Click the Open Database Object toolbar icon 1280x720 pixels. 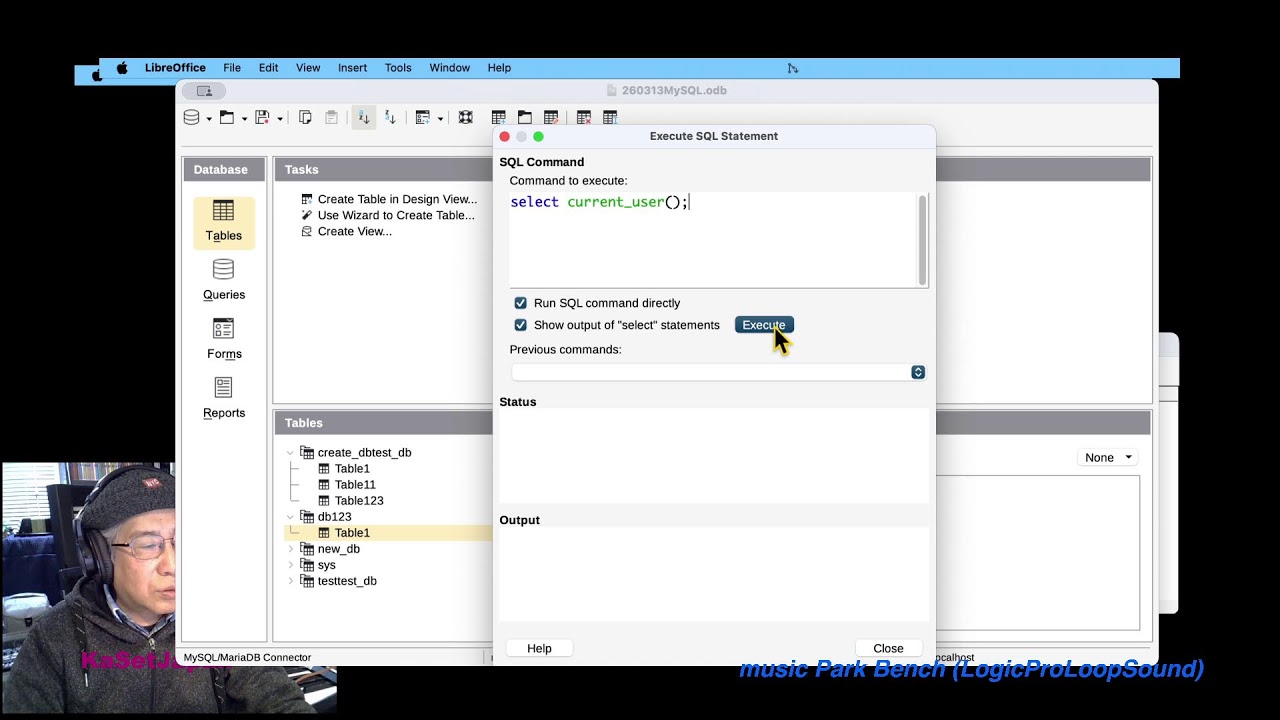525,117
